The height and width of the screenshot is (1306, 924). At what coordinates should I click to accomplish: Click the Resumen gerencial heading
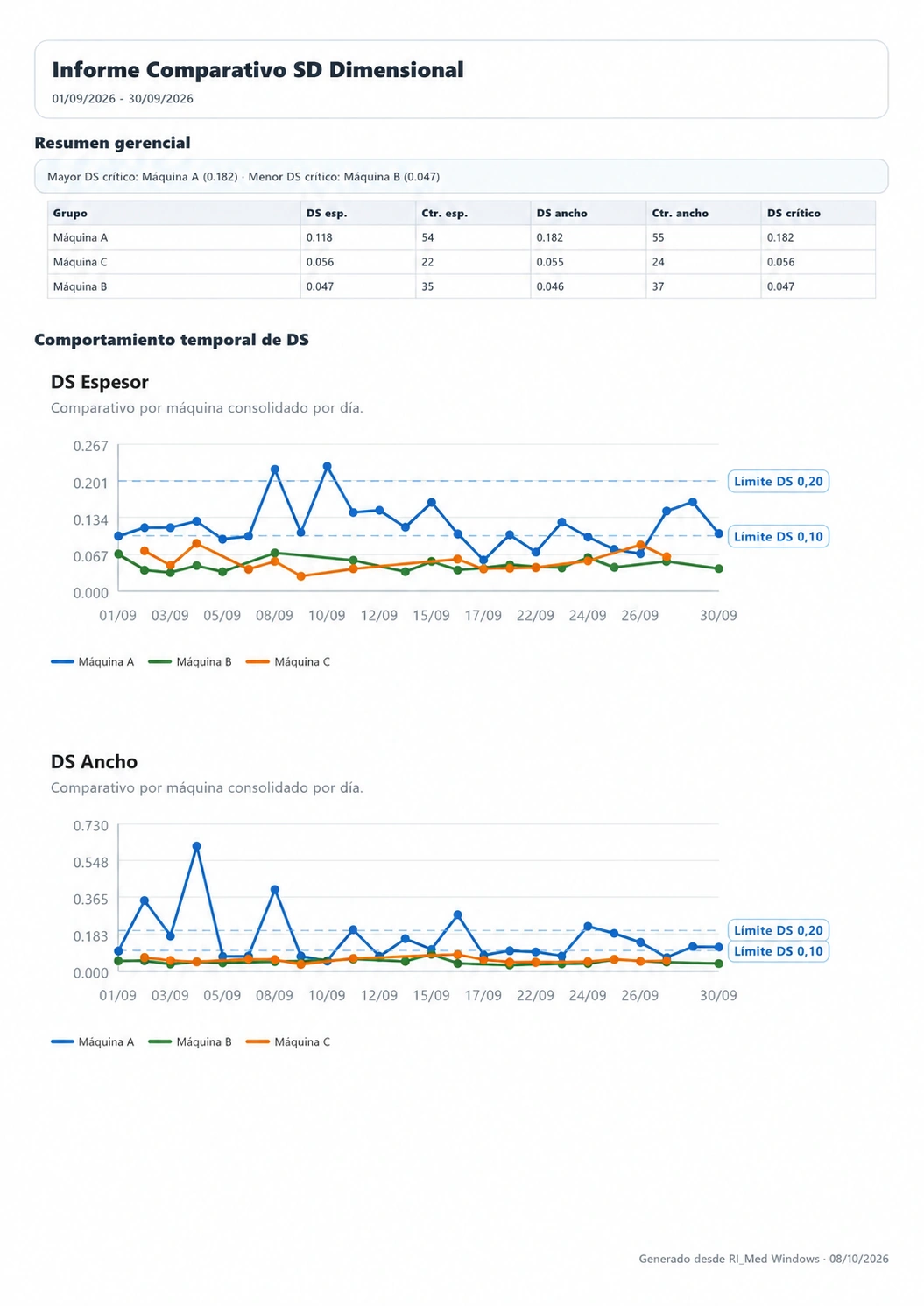pyautogui.click(x=112, y=143)
